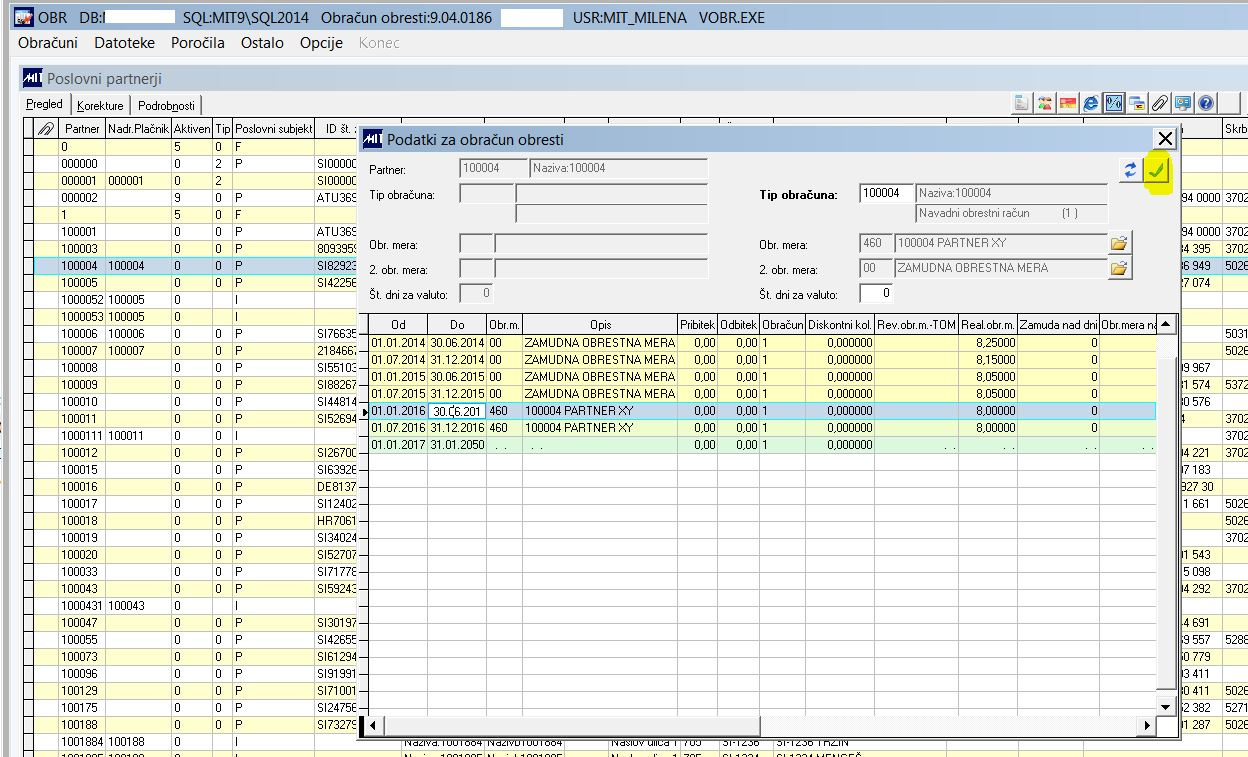Click the Opis column header

tap(599, 325)
